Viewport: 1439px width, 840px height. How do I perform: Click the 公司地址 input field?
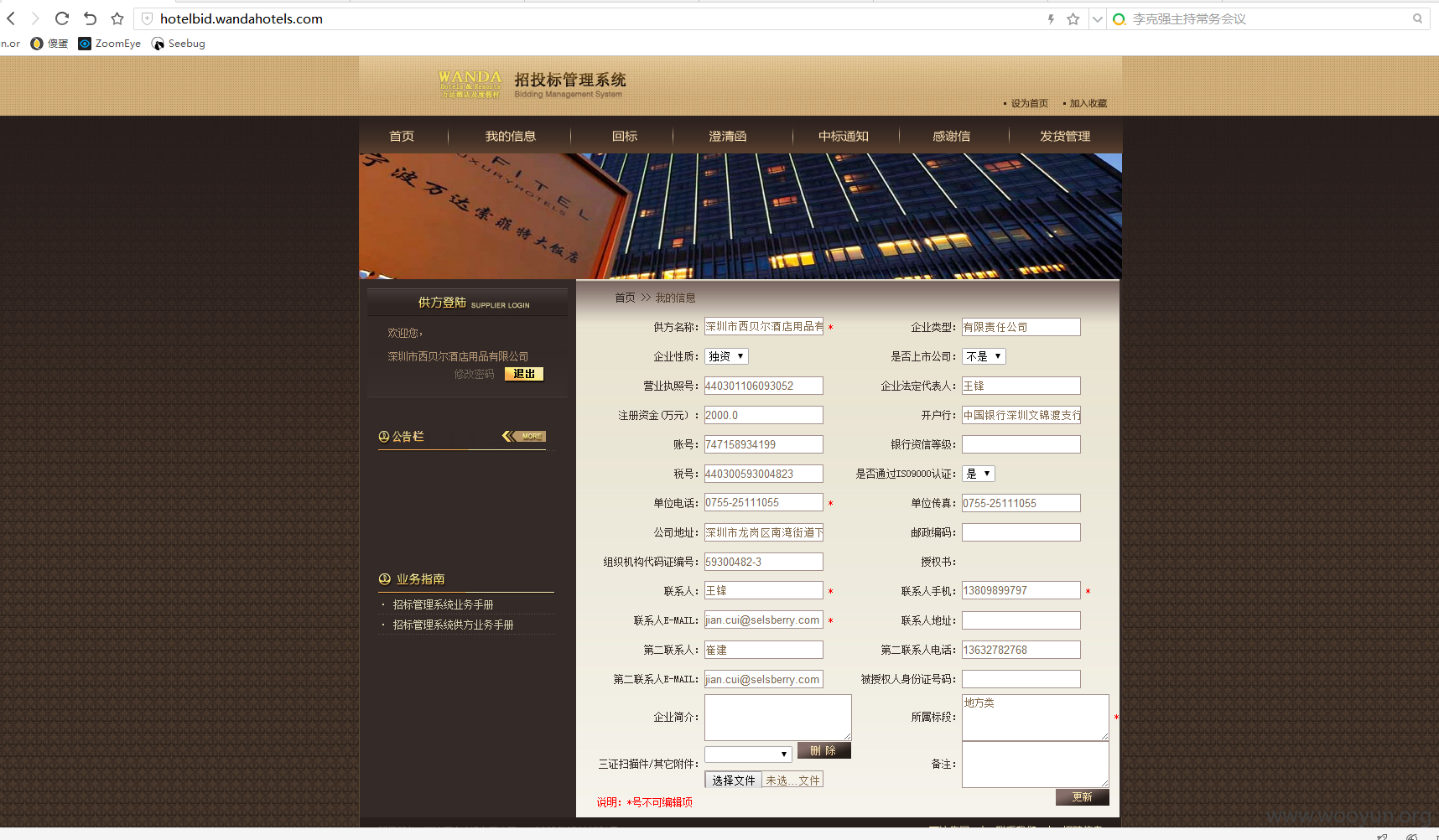[x=763, y=532]
